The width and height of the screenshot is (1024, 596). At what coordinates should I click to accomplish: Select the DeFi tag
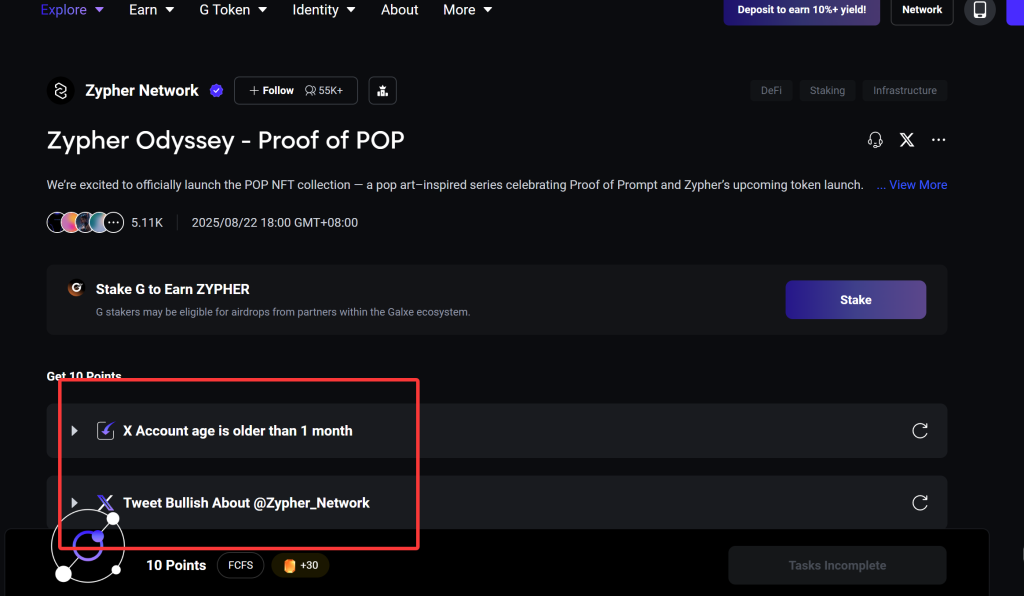point(771,91)
